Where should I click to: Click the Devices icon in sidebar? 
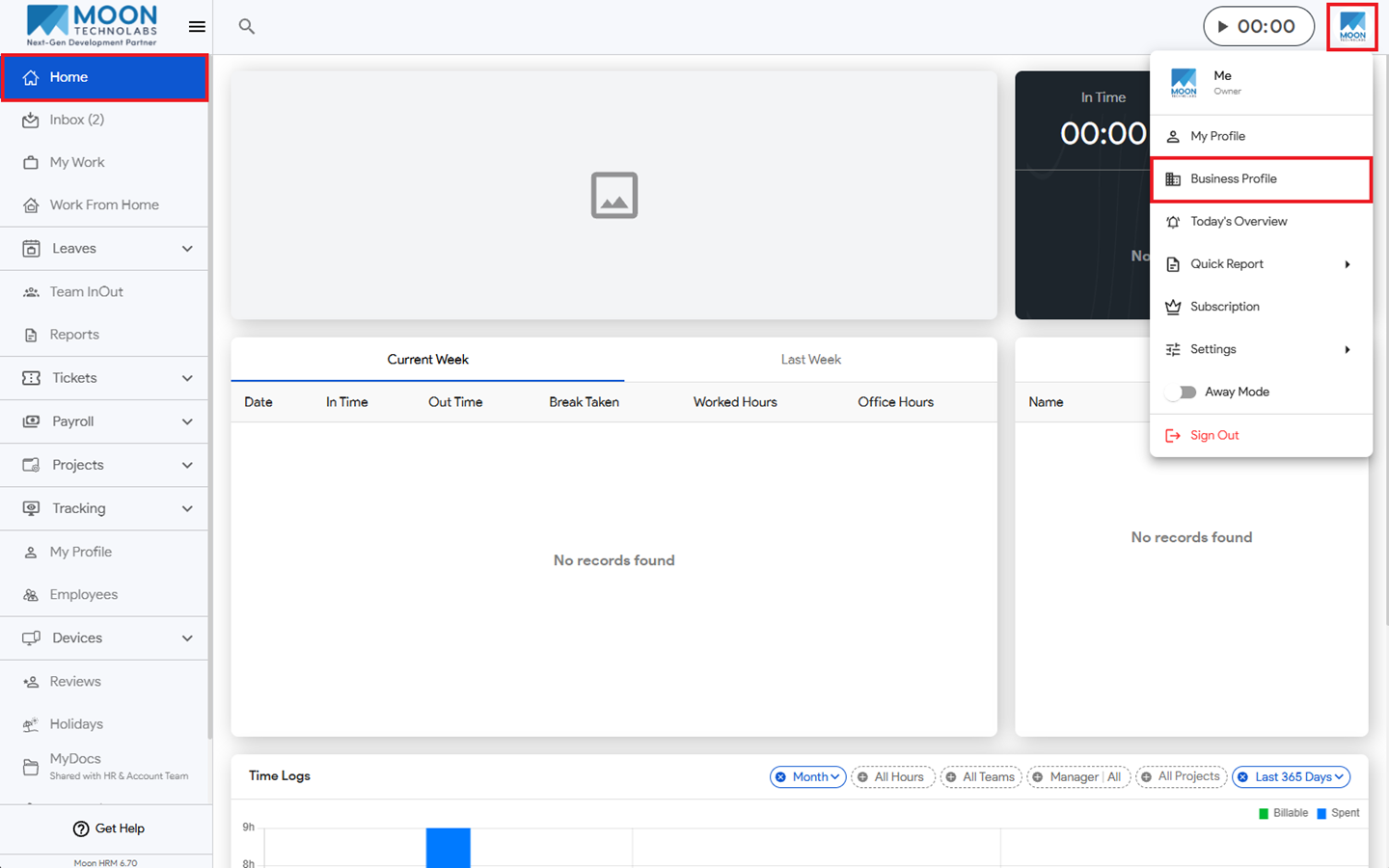click(31, 638)
